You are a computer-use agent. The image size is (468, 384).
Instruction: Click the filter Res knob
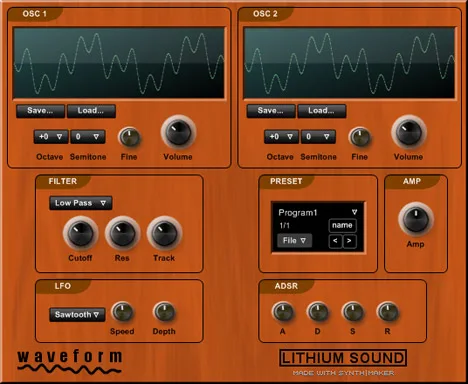click(x=122, y=233)
